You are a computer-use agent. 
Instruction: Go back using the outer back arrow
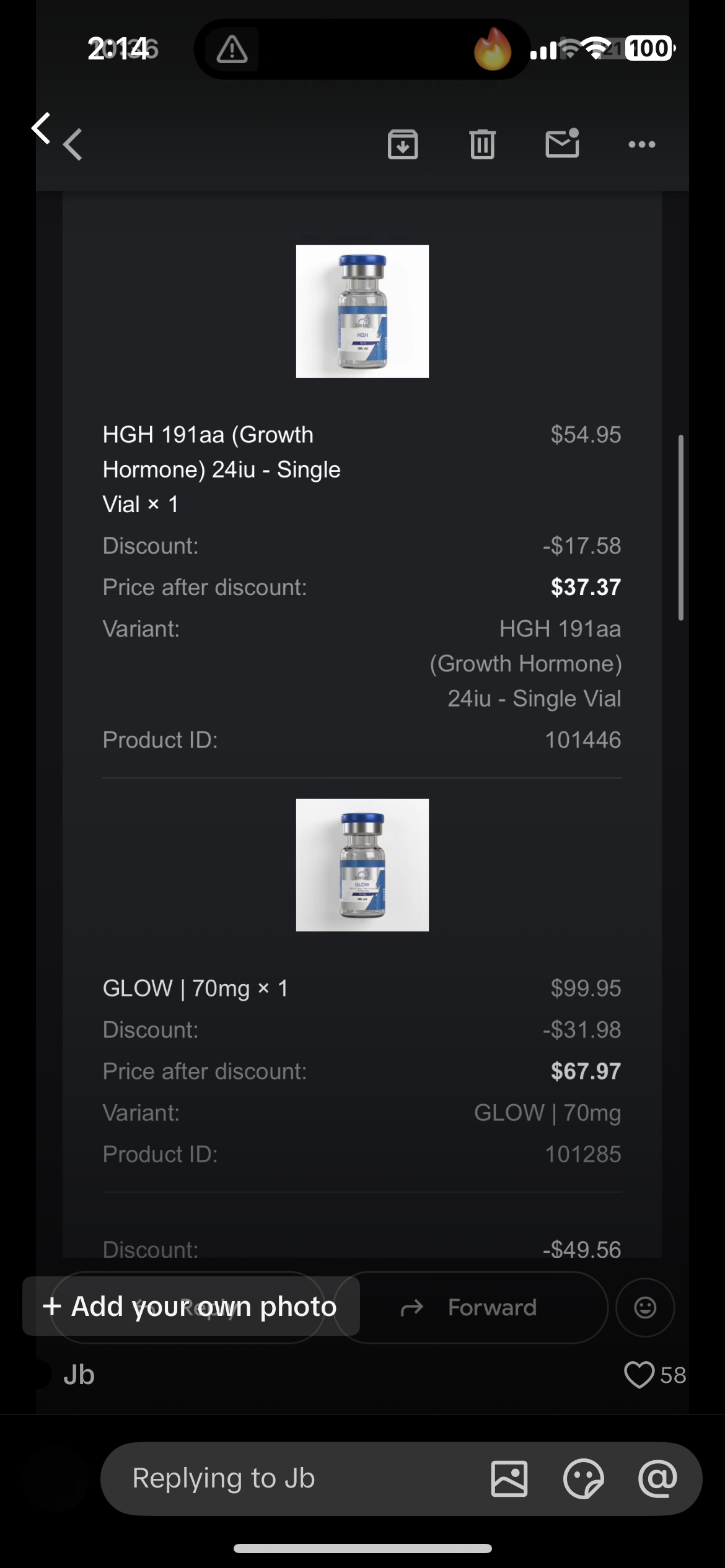(41, 128)
